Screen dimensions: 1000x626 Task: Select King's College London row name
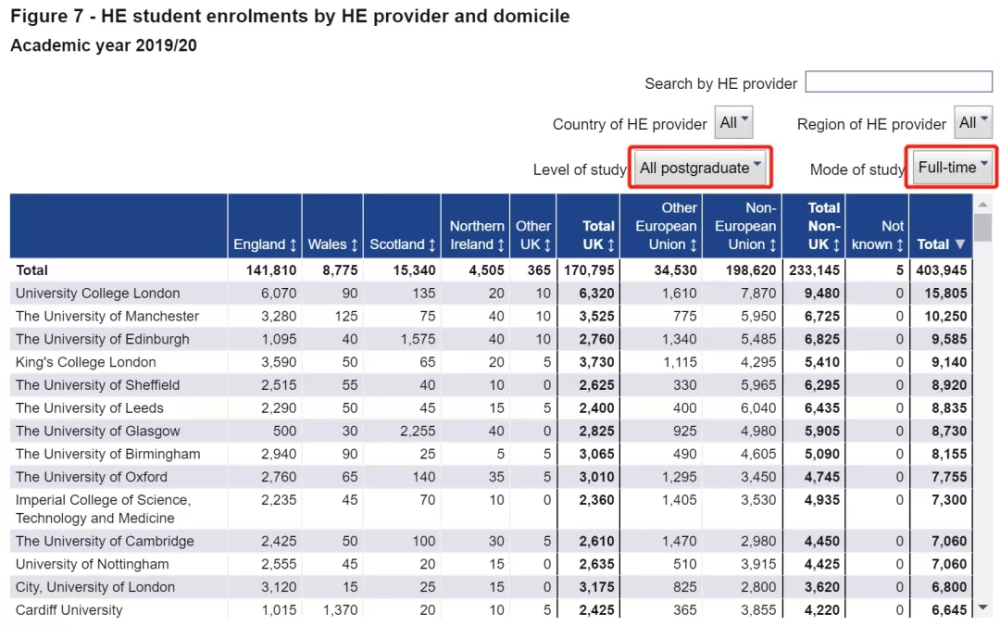pyautogui.click(x=85, y=362)
